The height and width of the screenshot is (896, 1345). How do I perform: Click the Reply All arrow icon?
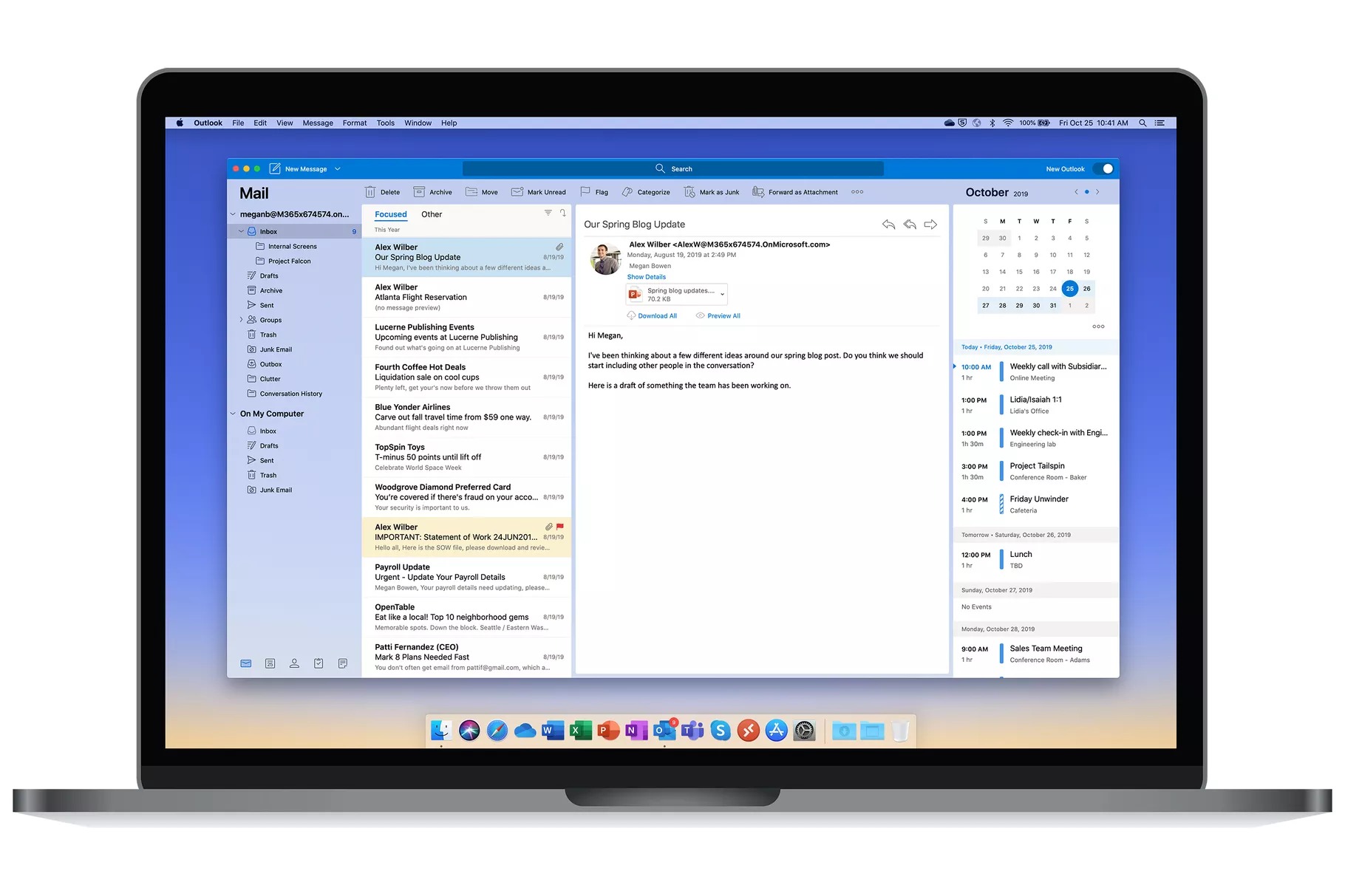click(910, 225)
